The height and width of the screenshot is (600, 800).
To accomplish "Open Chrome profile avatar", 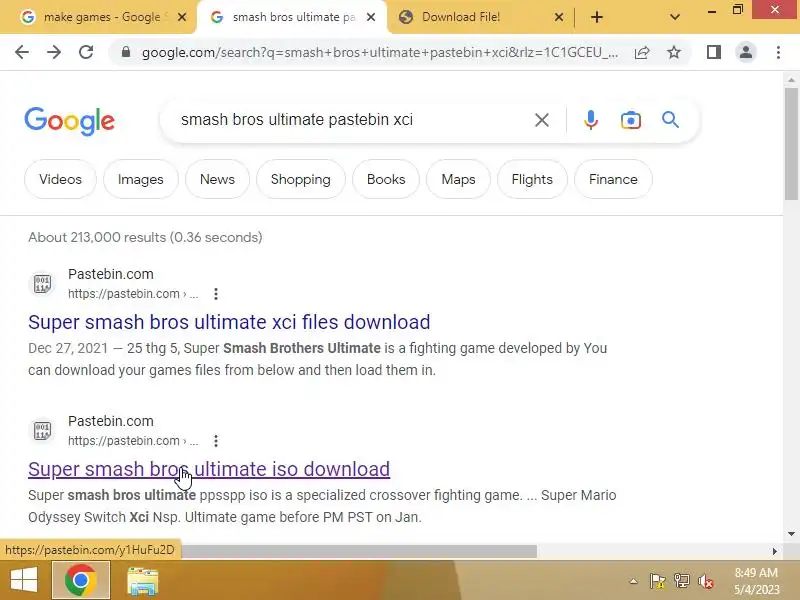I will (x=746, y=52).
